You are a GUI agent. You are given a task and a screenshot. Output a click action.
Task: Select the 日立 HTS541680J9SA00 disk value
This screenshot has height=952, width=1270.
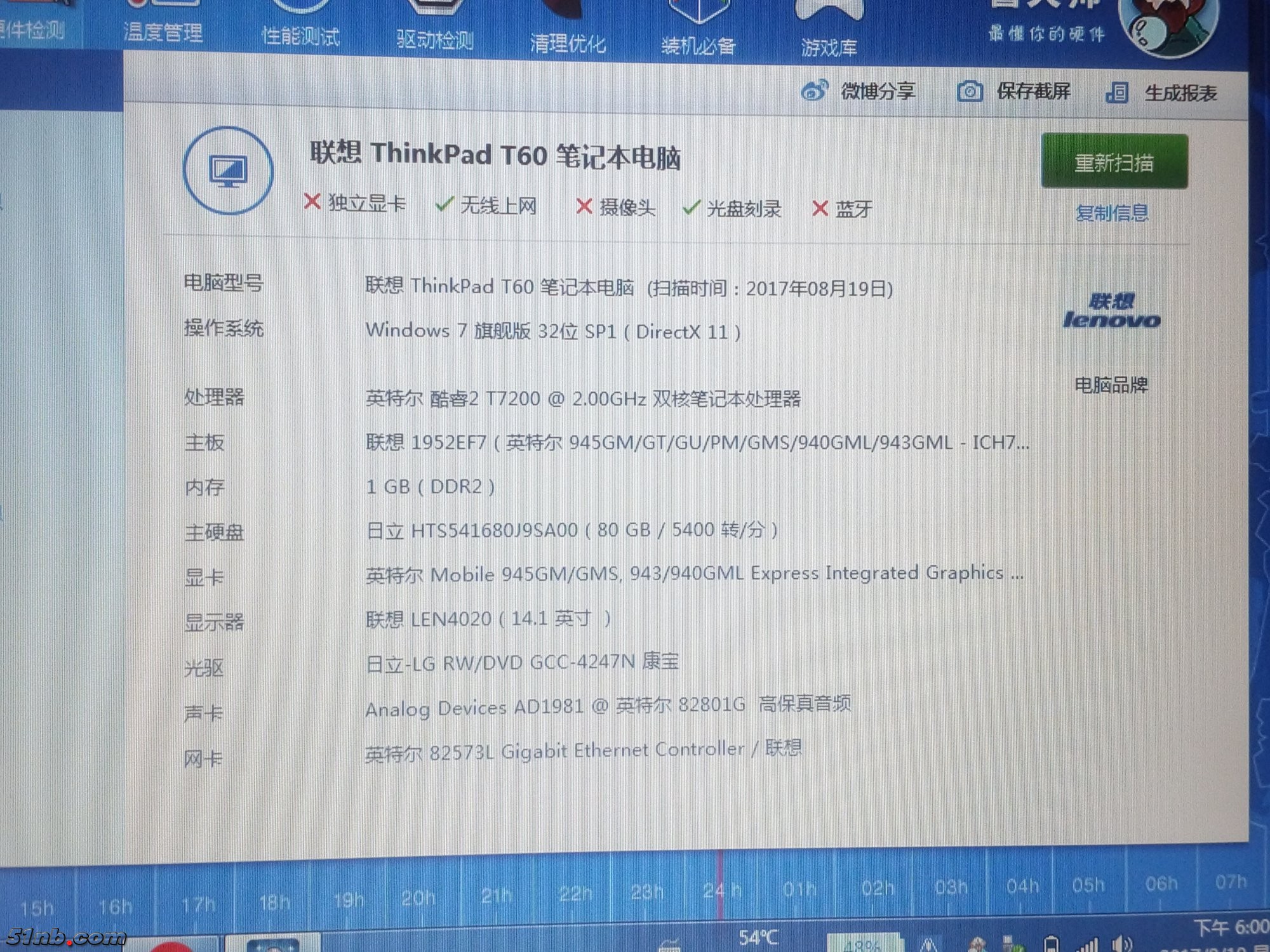(571, 530)
